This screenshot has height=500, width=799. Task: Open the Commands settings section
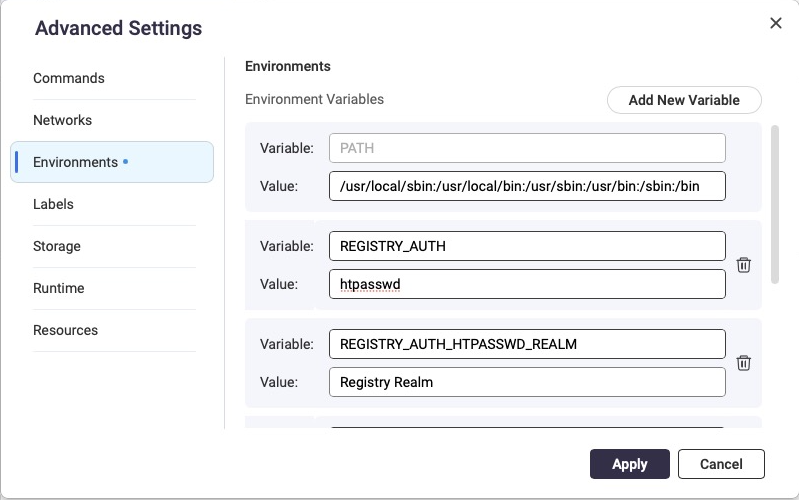(69, 78)
